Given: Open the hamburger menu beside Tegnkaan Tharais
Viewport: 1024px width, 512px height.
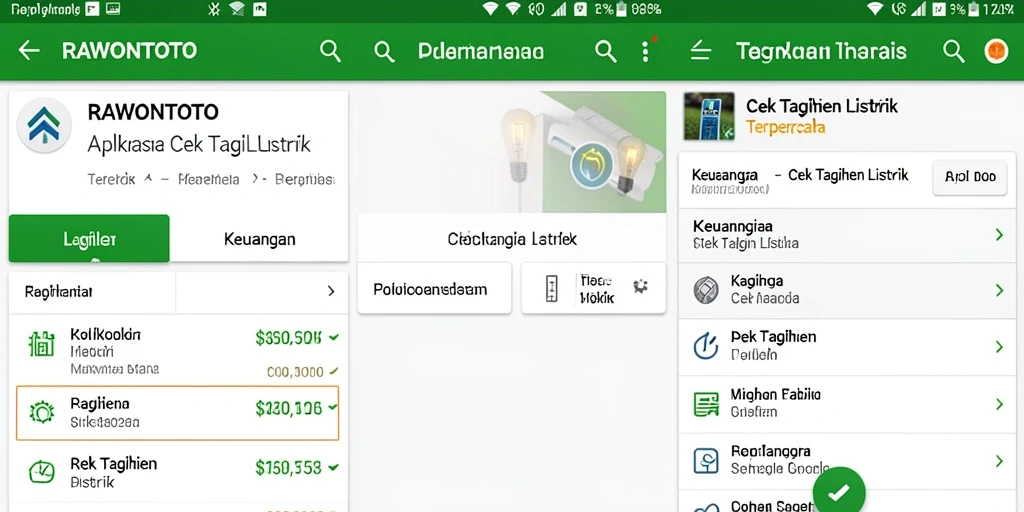Looking at the screenshot, I should click(701, 51).
